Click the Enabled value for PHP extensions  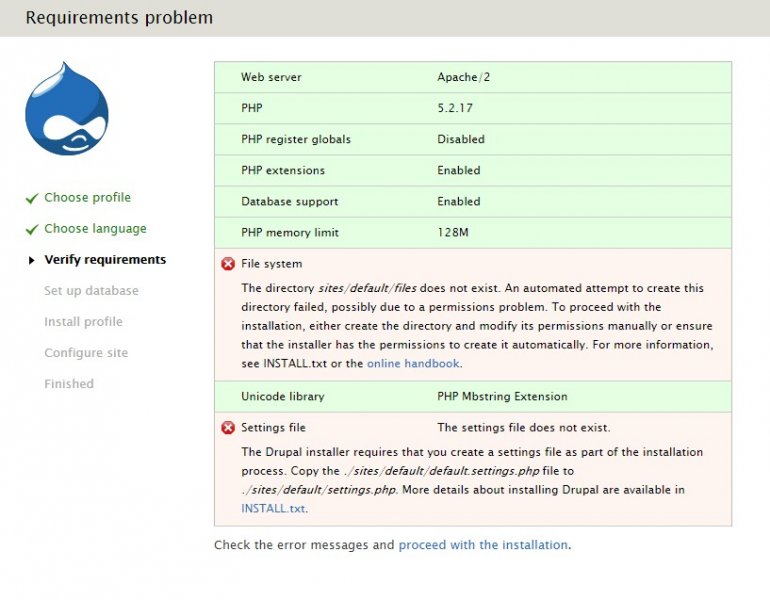pos(459,170)
